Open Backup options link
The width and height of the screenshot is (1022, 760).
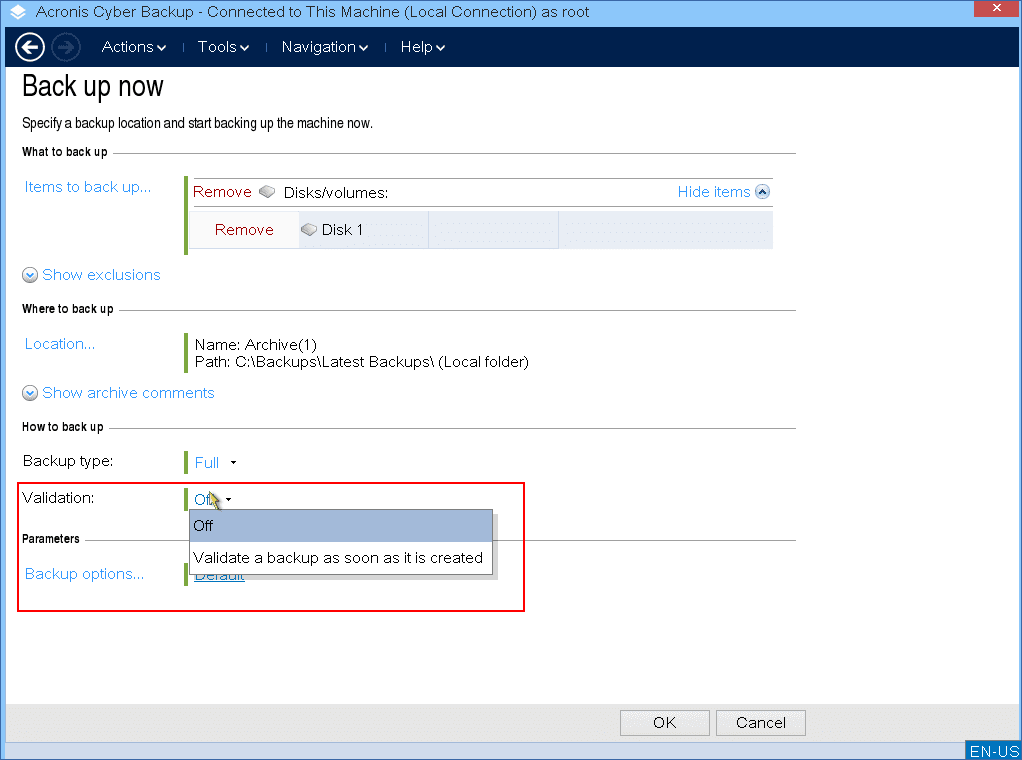(x=84, y=574)
